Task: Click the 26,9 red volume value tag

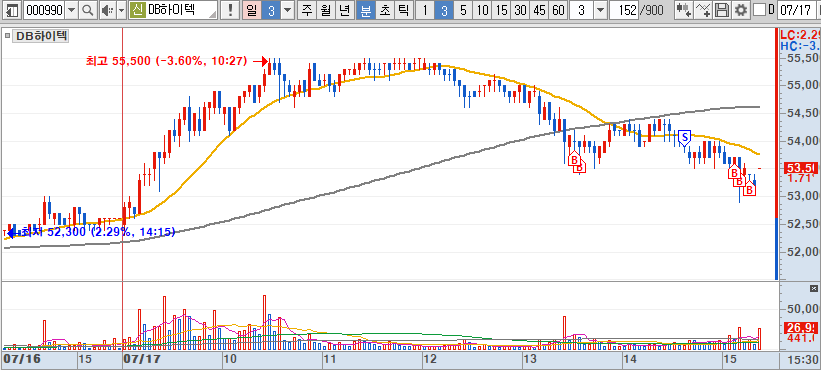Action: 800,328
